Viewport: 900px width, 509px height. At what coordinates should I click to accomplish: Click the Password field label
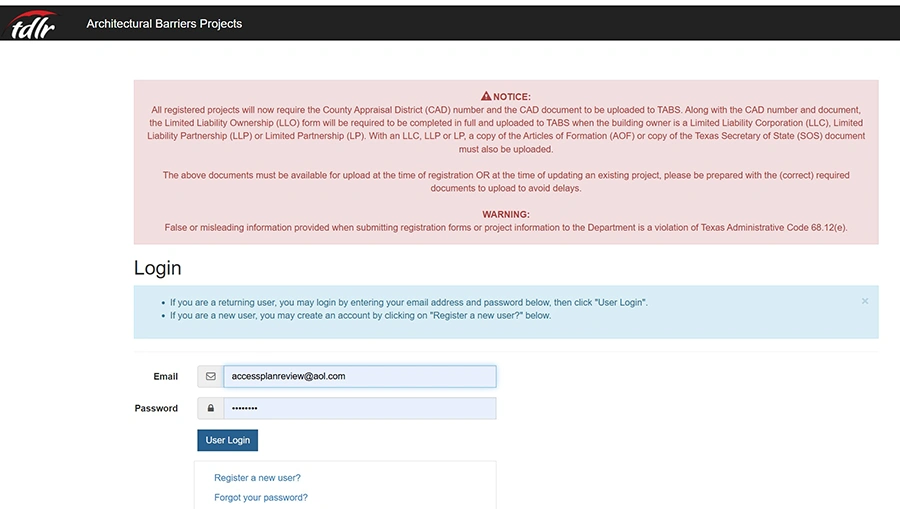[156, 408]
